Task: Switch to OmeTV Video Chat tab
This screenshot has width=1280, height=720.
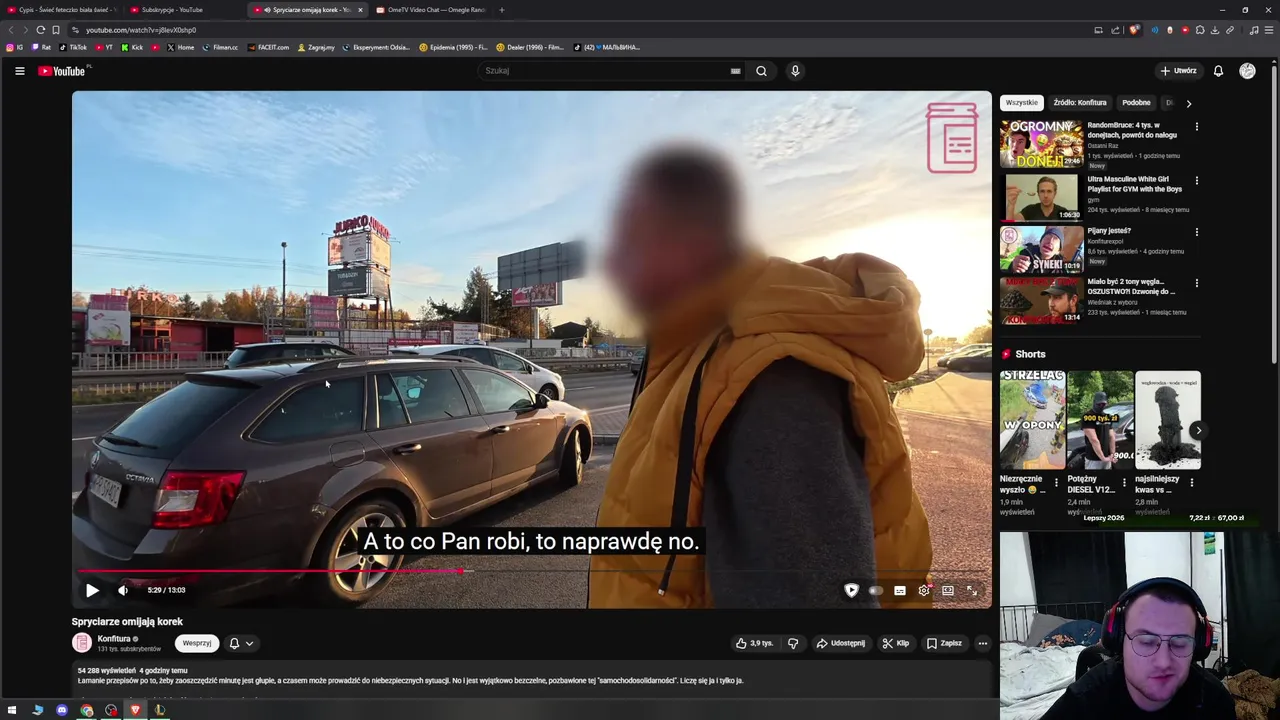Action: click(430, 10)
